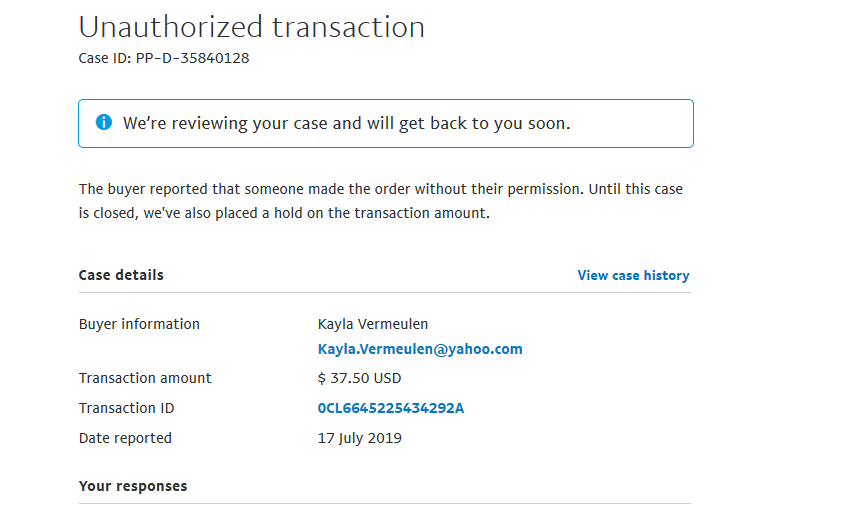Click the Transaction ID field label
Screen dimensions: 845x524
pos(126,408)
